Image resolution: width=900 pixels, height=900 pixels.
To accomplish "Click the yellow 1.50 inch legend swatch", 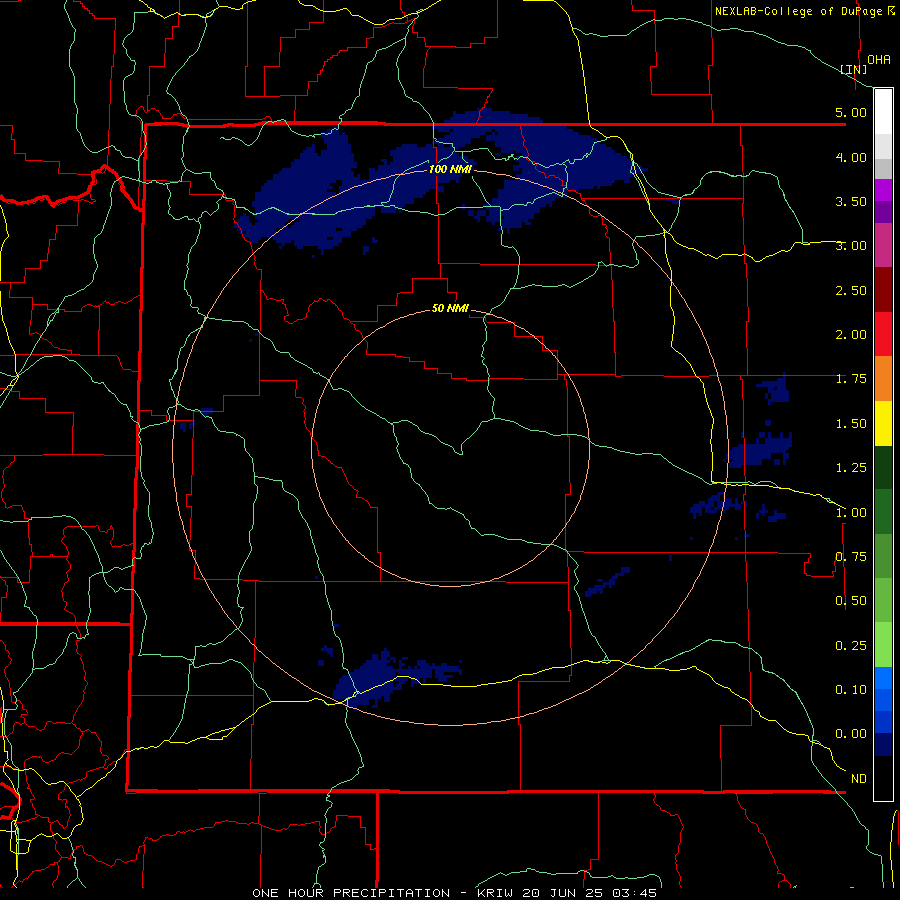I will tap(883, 423).
